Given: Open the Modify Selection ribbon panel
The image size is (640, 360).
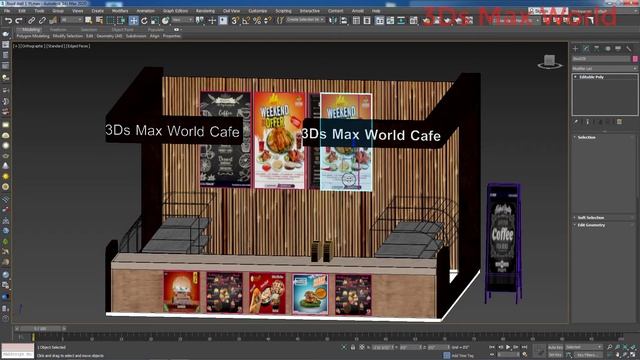Looking at the screenshot, I should pyautogui.click(x=68, y=36).
